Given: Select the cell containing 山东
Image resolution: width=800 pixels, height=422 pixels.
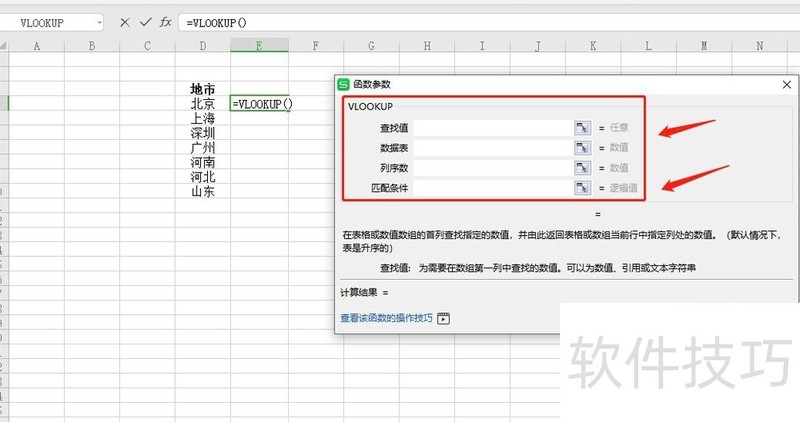Looking at the screenshot, I should click(x=203, y=192).
